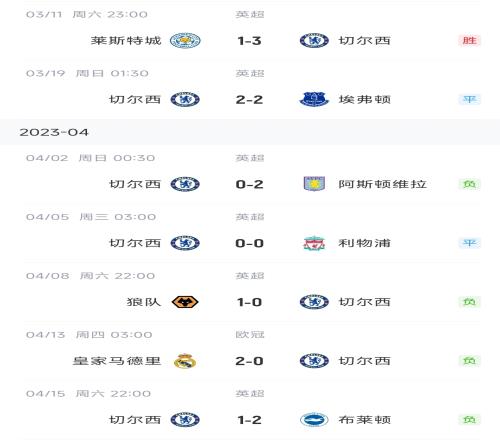The height and width of the screenshot is (440, 500).
Task: Open team name 皇家马德里
Action: click(117, 361)
